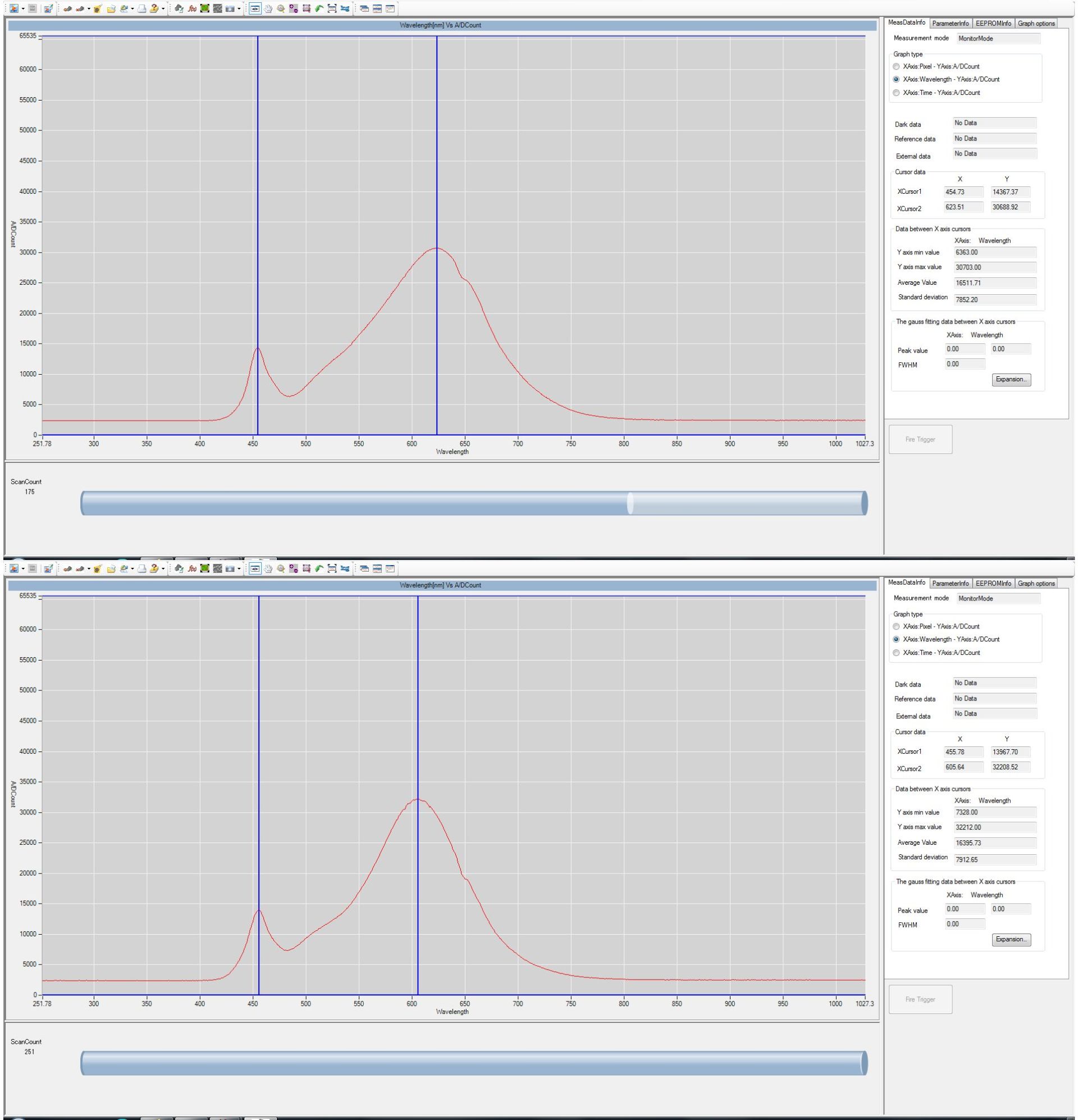Screen dimensions: 1078x1120
Task: Open Graph options tab in lower panel
Action: pos(1036,584)
